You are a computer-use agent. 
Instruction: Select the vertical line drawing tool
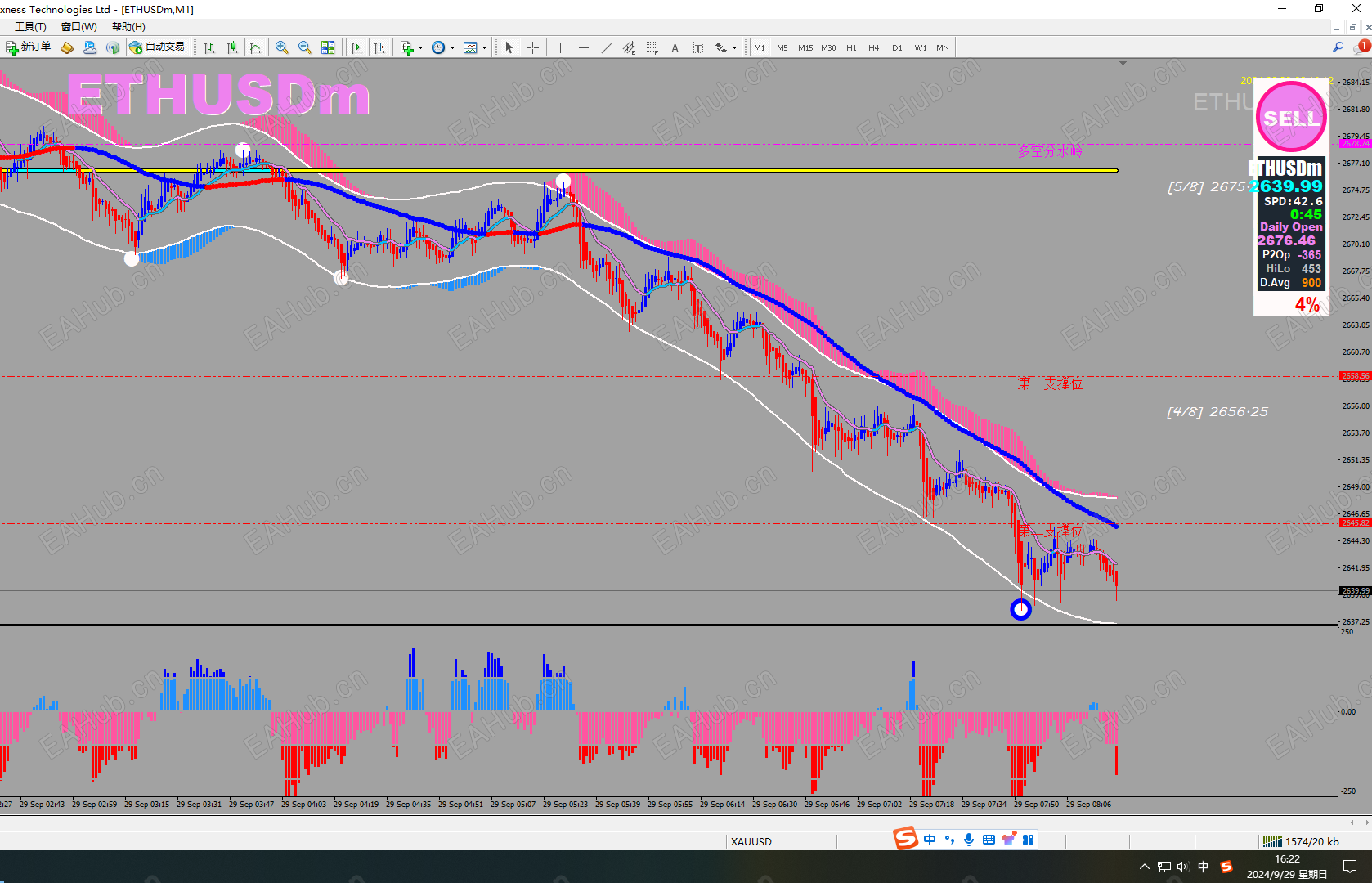[560, 47]
